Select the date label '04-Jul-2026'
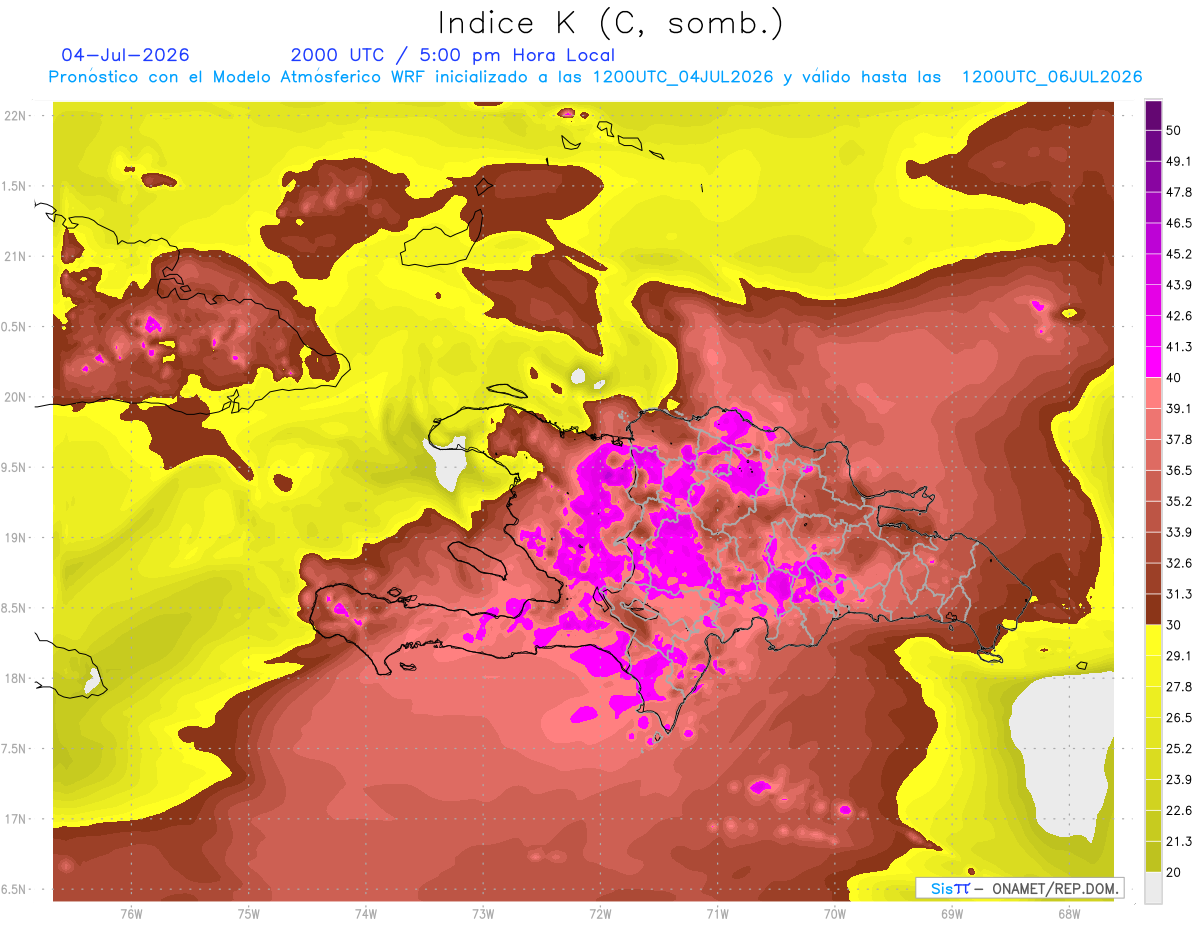Viewport: 1200px width, 927px height. pyautogui.click(x=125, y=55)
